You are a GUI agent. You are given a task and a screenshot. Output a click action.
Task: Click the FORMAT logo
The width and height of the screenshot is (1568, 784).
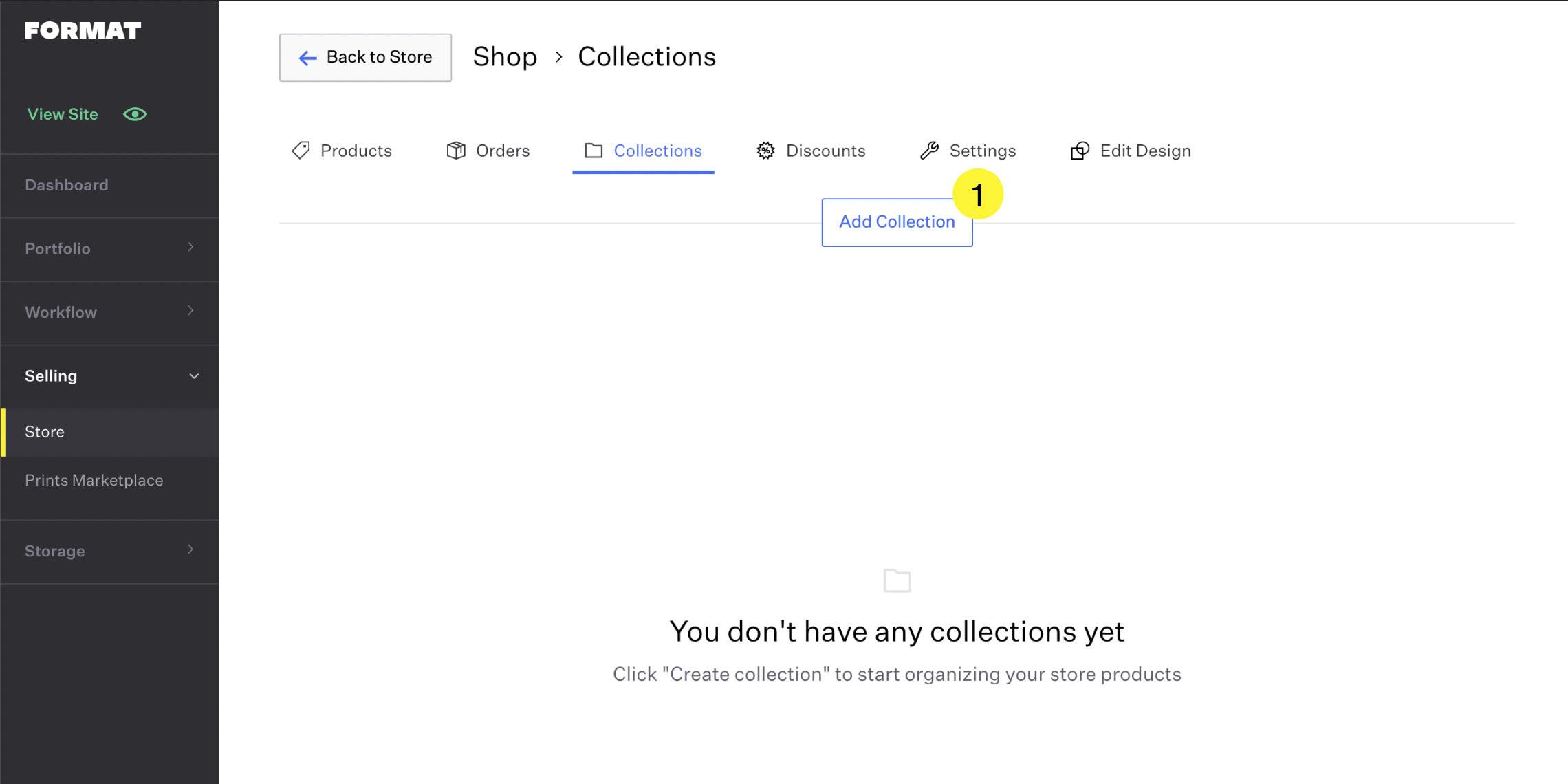coord(83,31)
